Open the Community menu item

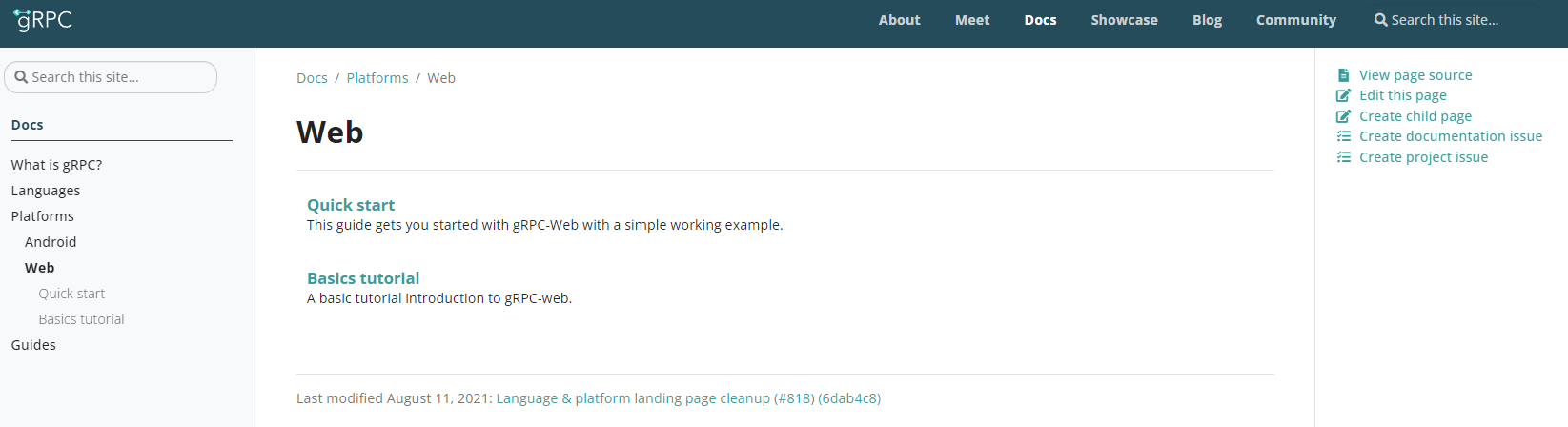click(x=1295, y=20)
